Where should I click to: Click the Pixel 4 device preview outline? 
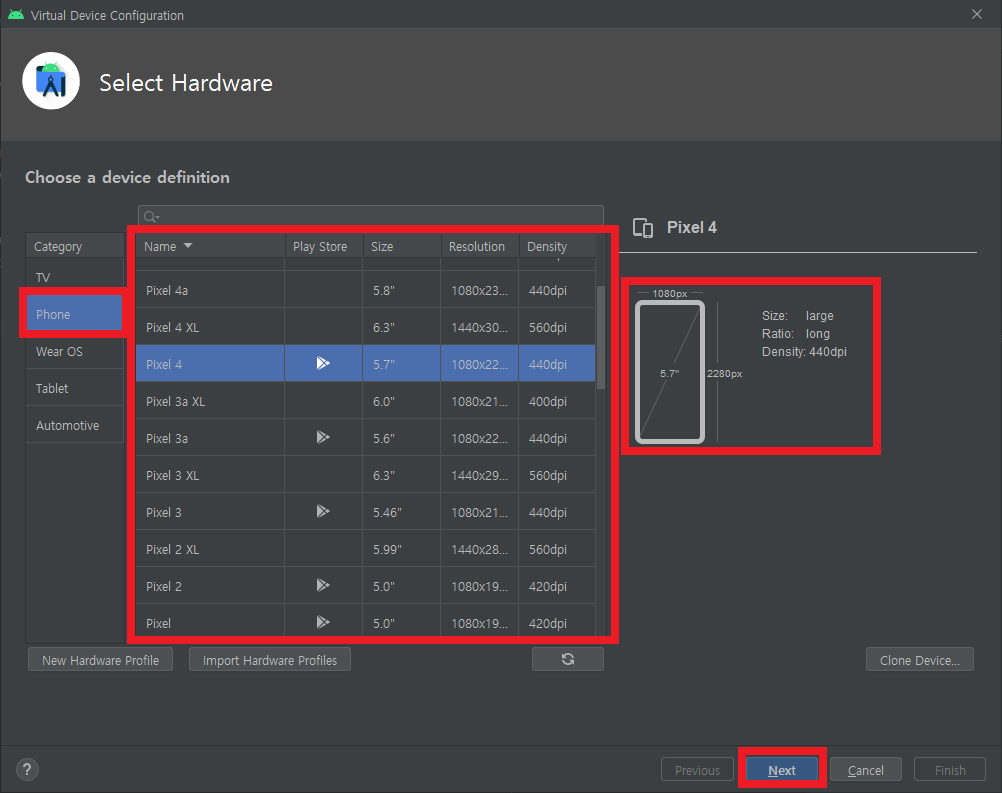670,372
